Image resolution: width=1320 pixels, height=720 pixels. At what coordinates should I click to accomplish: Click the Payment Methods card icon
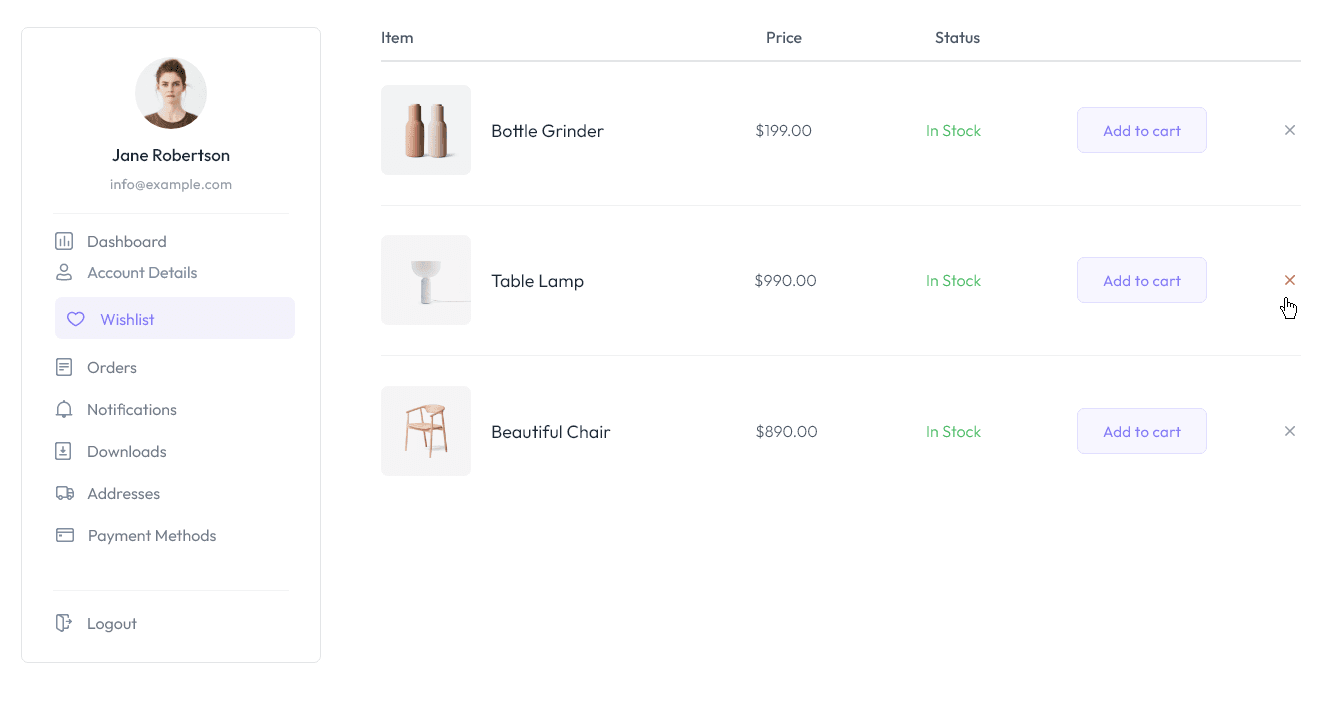coord(64,535)
